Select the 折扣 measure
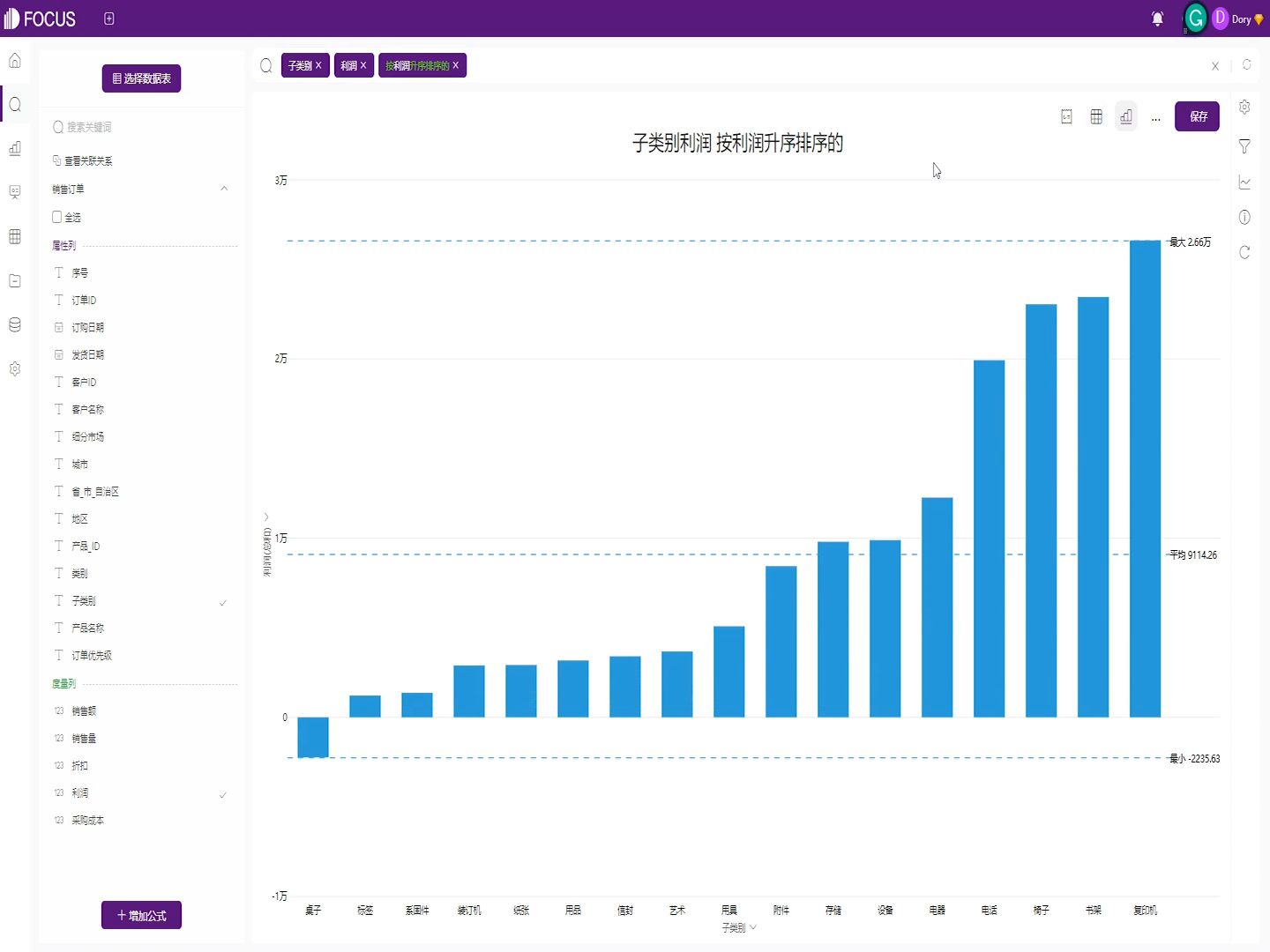This screenshot has height=952, width=1270. pyautogui.click(x=79, y=766)
